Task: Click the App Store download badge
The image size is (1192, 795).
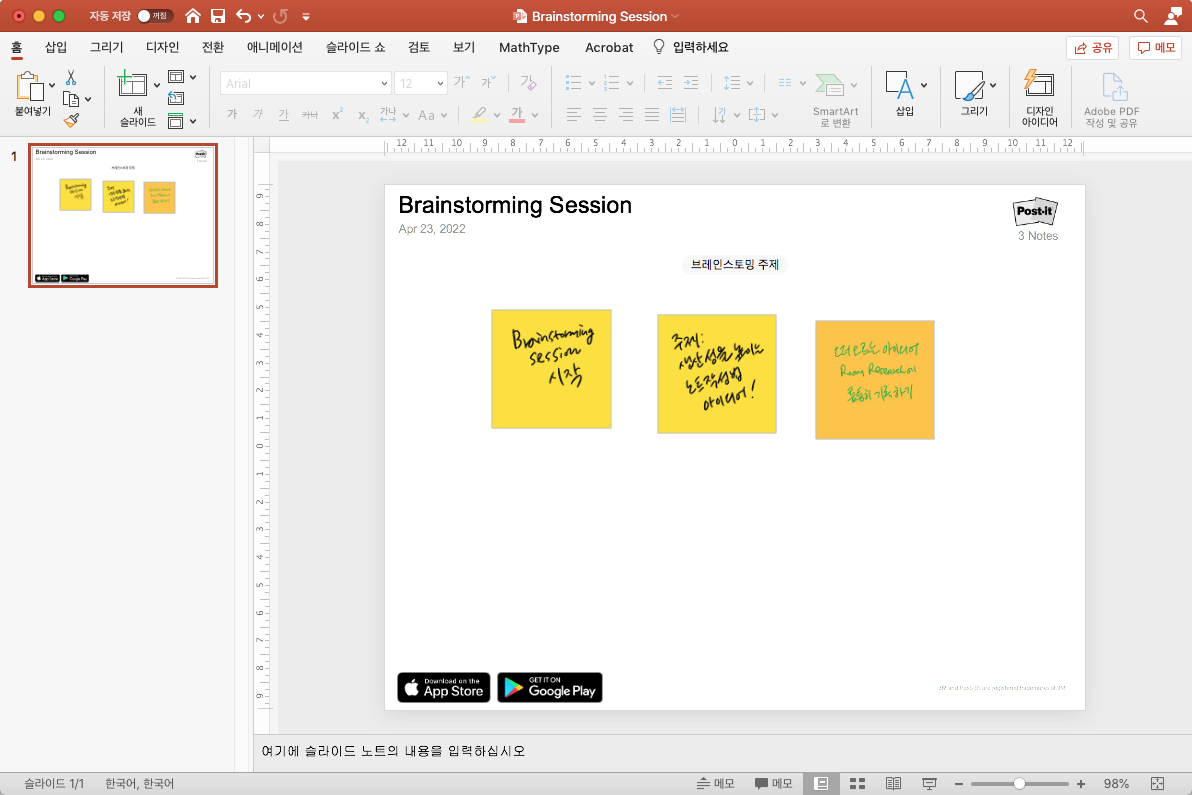Action: pos(444,688)
